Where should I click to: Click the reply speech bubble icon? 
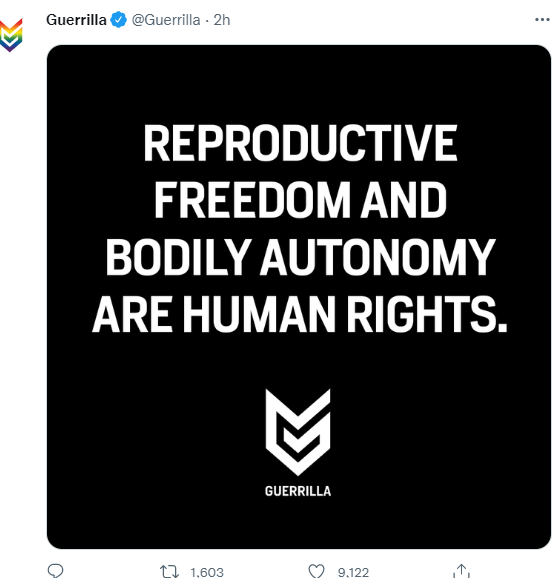[x=56, y=571]
